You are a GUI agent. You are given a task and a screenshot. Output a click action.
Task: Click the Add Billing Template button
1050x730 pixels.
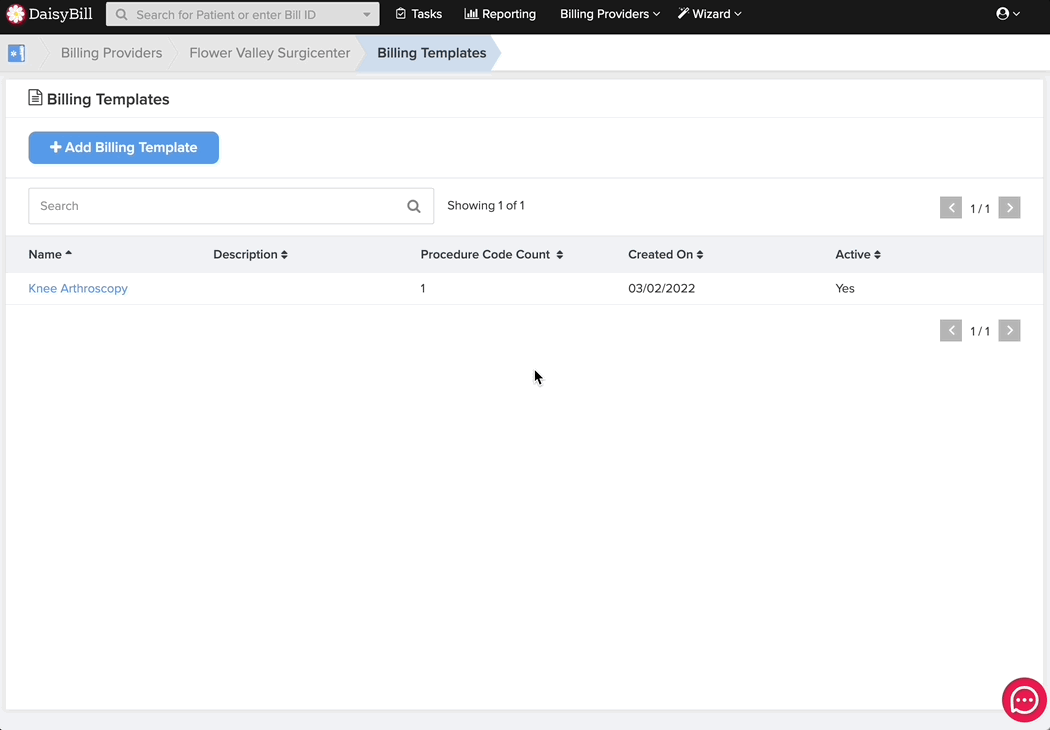[x=123, y=147]
